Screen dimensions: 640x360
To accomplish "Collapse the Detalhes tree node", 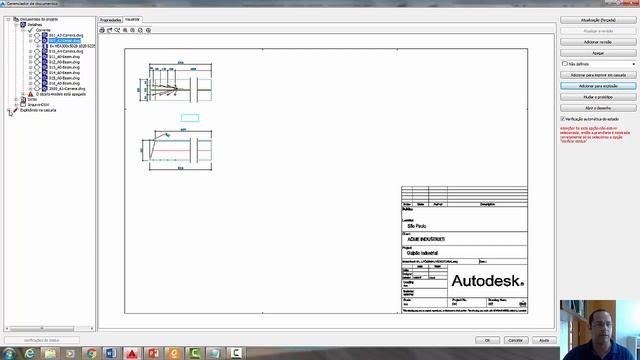I will click(x=16, y=24).
